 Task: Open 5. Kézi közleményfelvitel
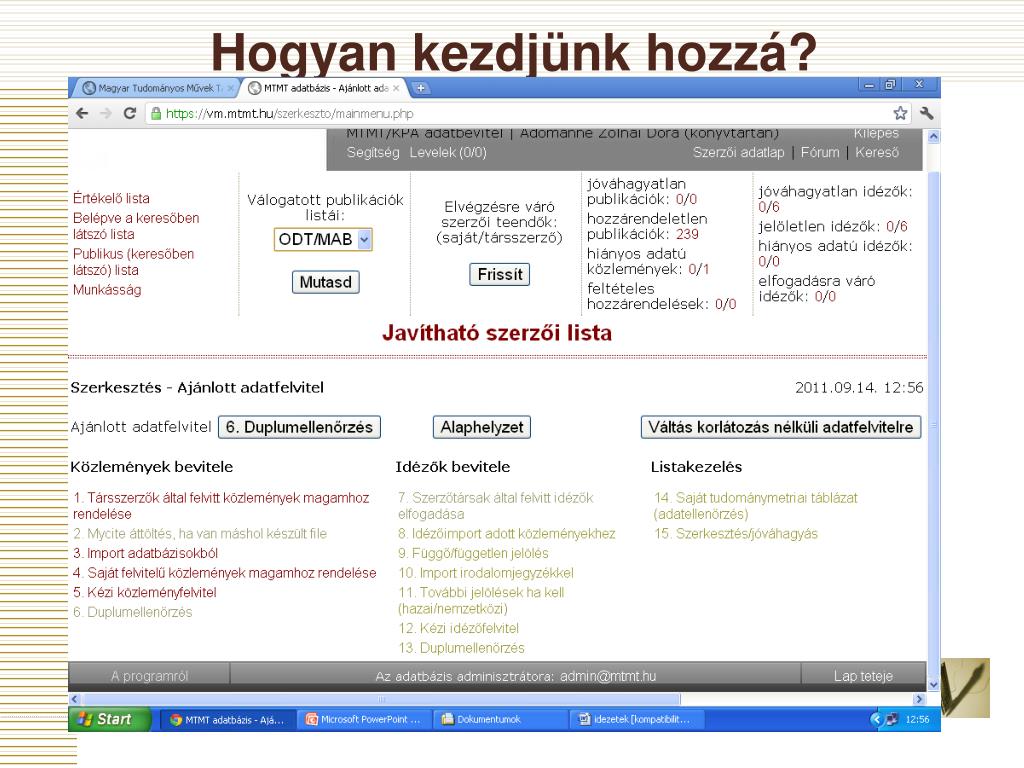click(x=145, y=592)
